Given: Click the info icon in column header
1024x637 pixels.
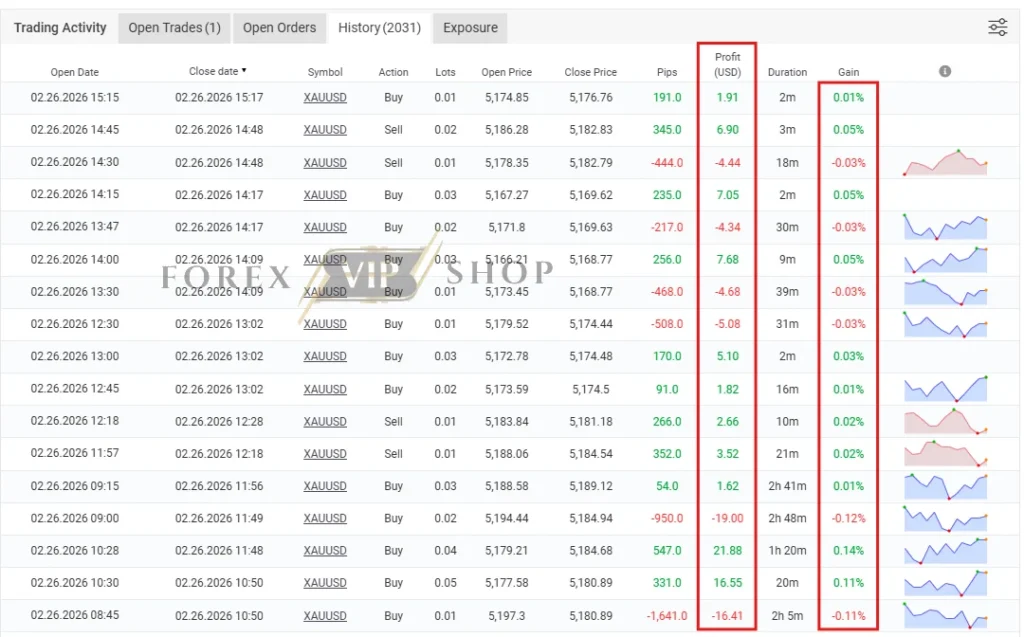Looking at the screenshot, I should coord(945,71).
